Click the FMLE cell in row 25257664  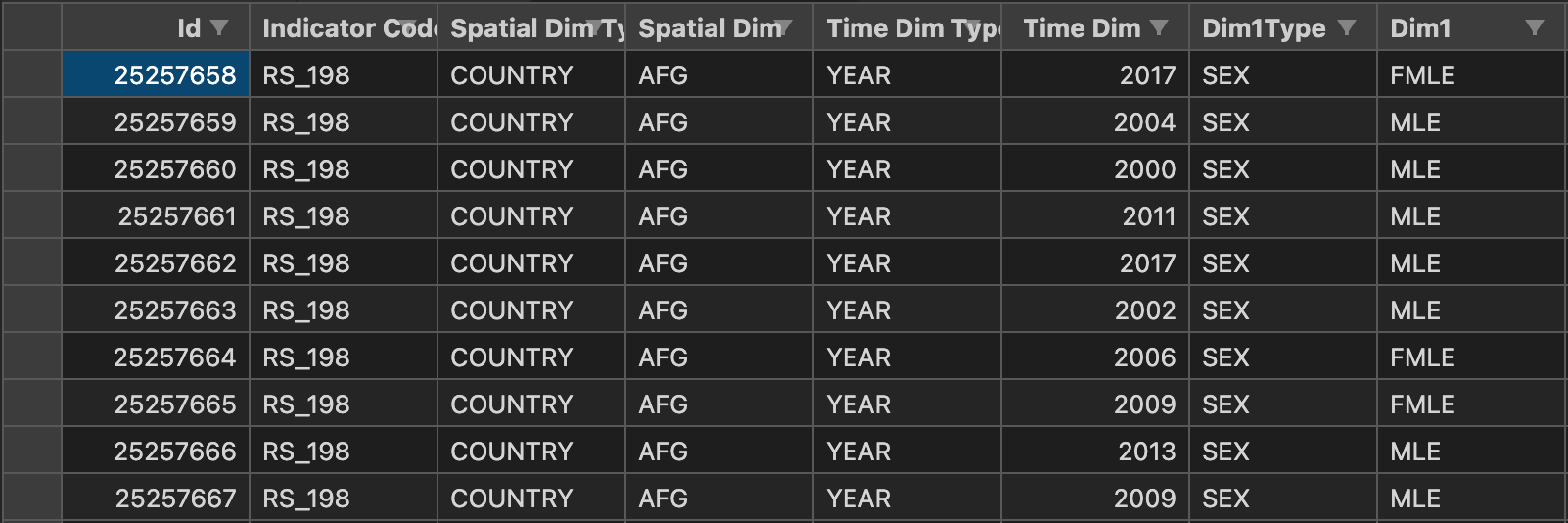tap(1471, 357)
